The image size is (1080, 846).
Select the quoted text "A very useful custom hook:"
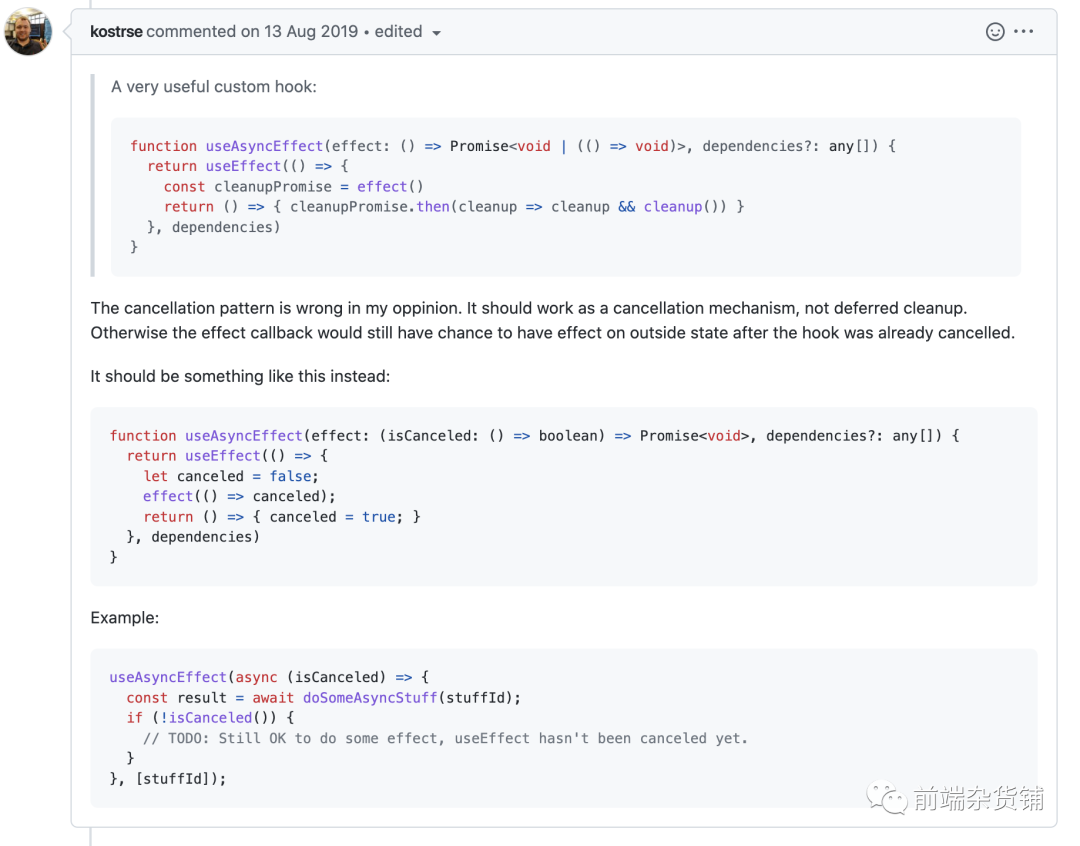tap(214, 87)
